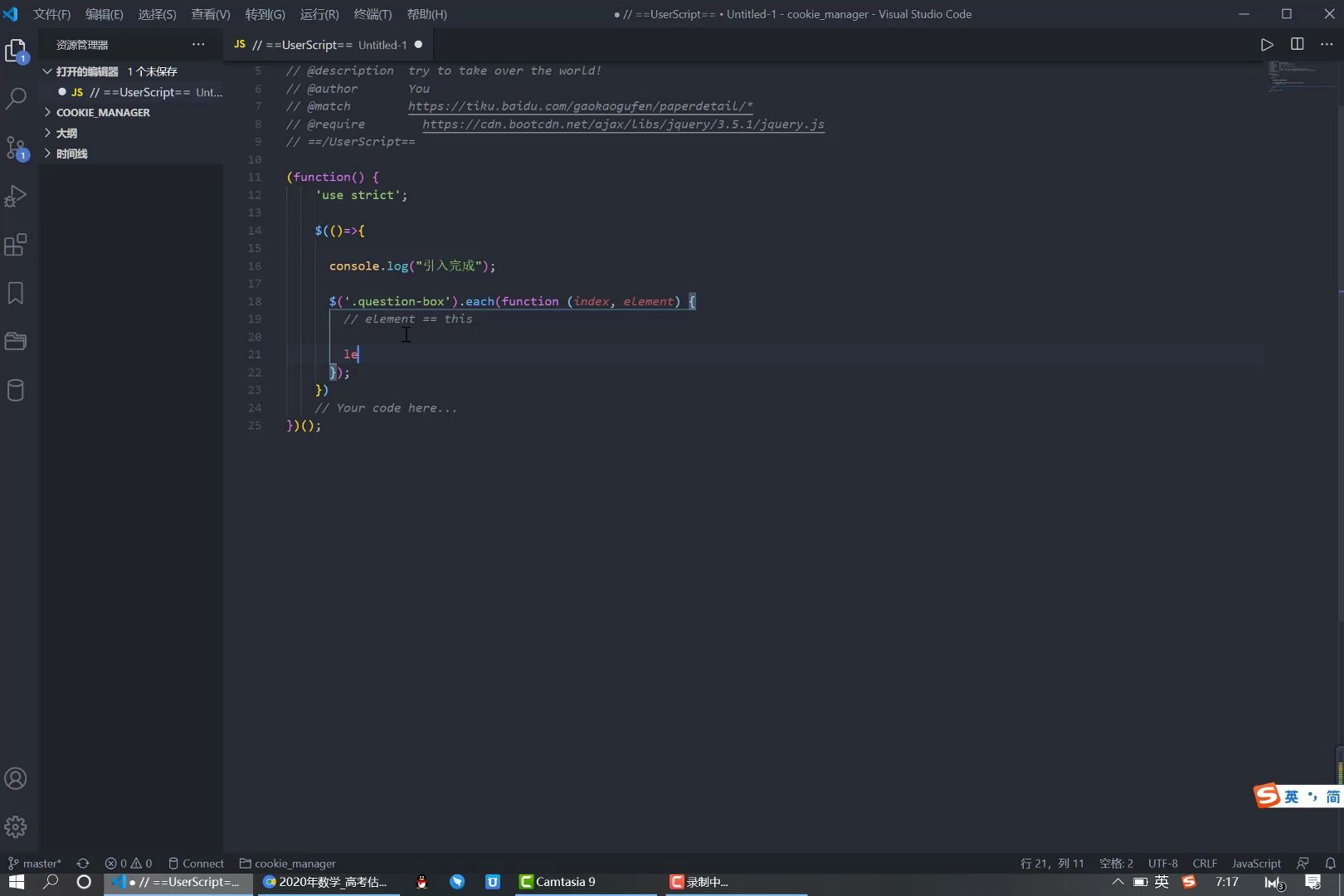The height and width of the screenshot is (896, 1344).
Task: Open the Project Manager folder icon
Action: point(16,341)
